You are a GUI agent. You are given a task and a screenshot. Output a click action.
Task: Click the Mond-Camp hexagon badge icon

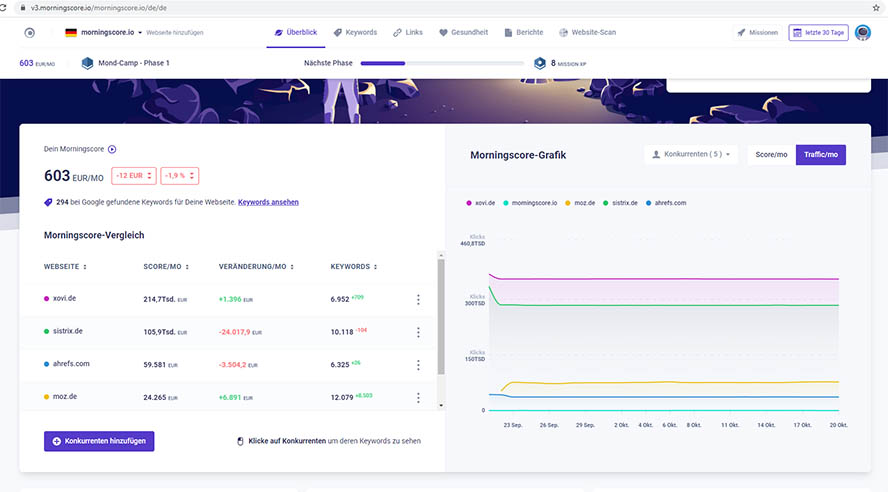[x=87, y=63]
